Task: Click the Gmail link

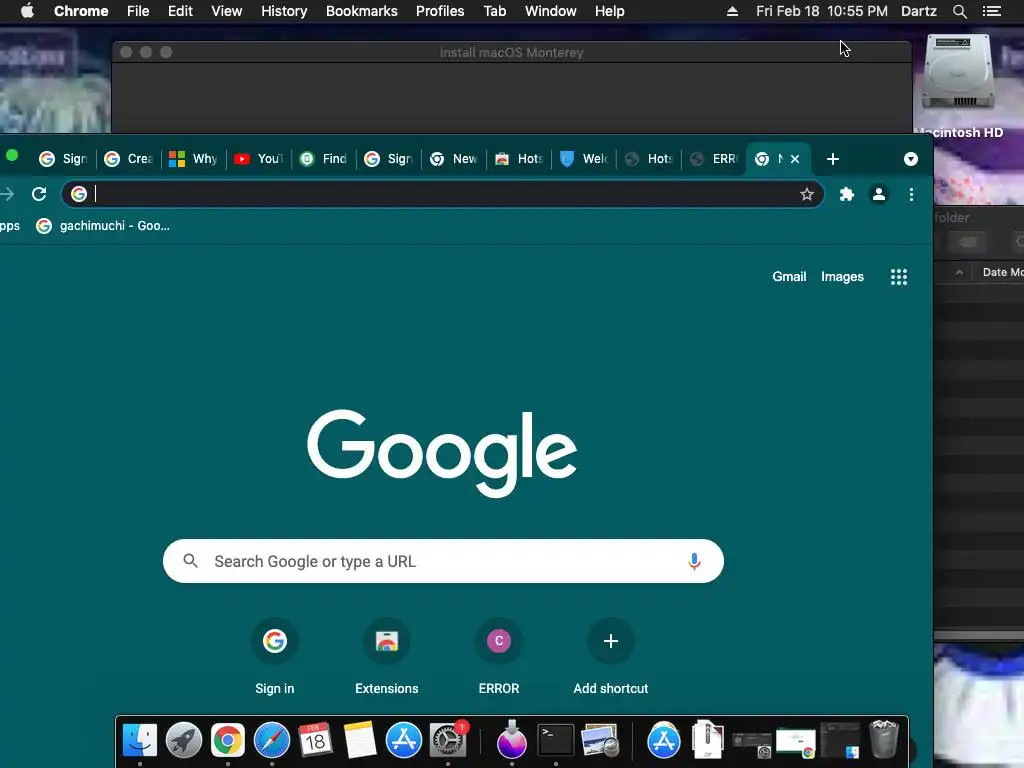Action: 789,276
